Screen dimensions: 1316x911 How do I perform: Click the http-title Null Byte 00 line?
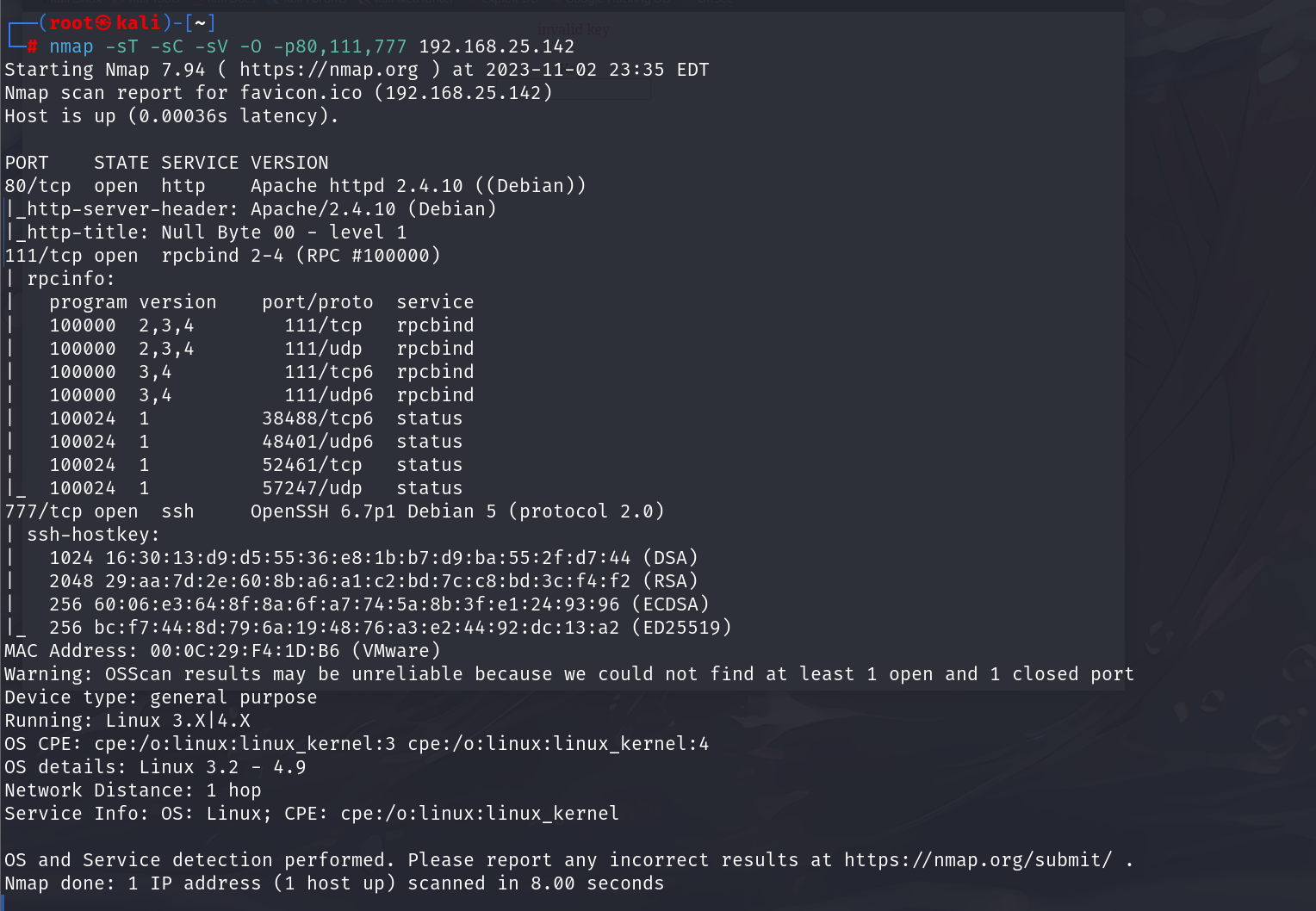tap(206, 232)
